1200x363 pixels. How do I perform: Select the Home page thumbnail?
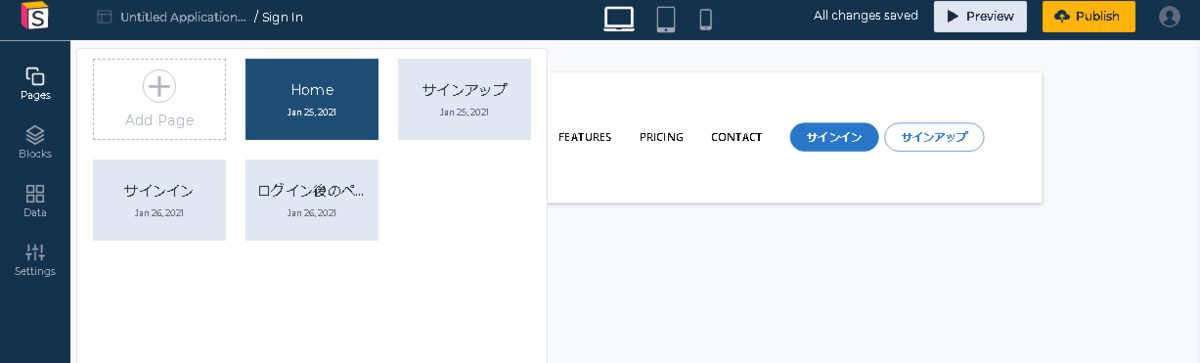312,99
